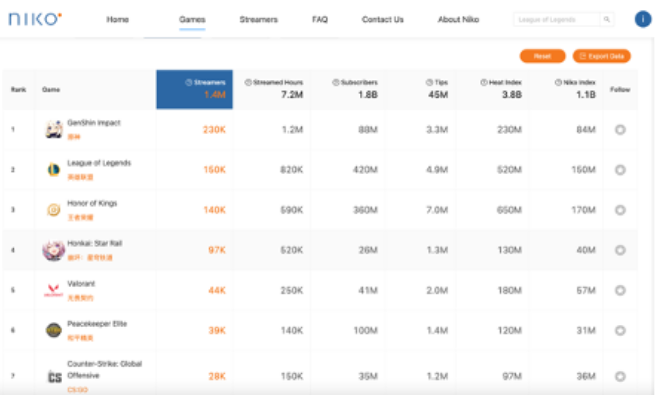Click the search magnifier icon
The image size is (655, 395).
coord(607,20)
